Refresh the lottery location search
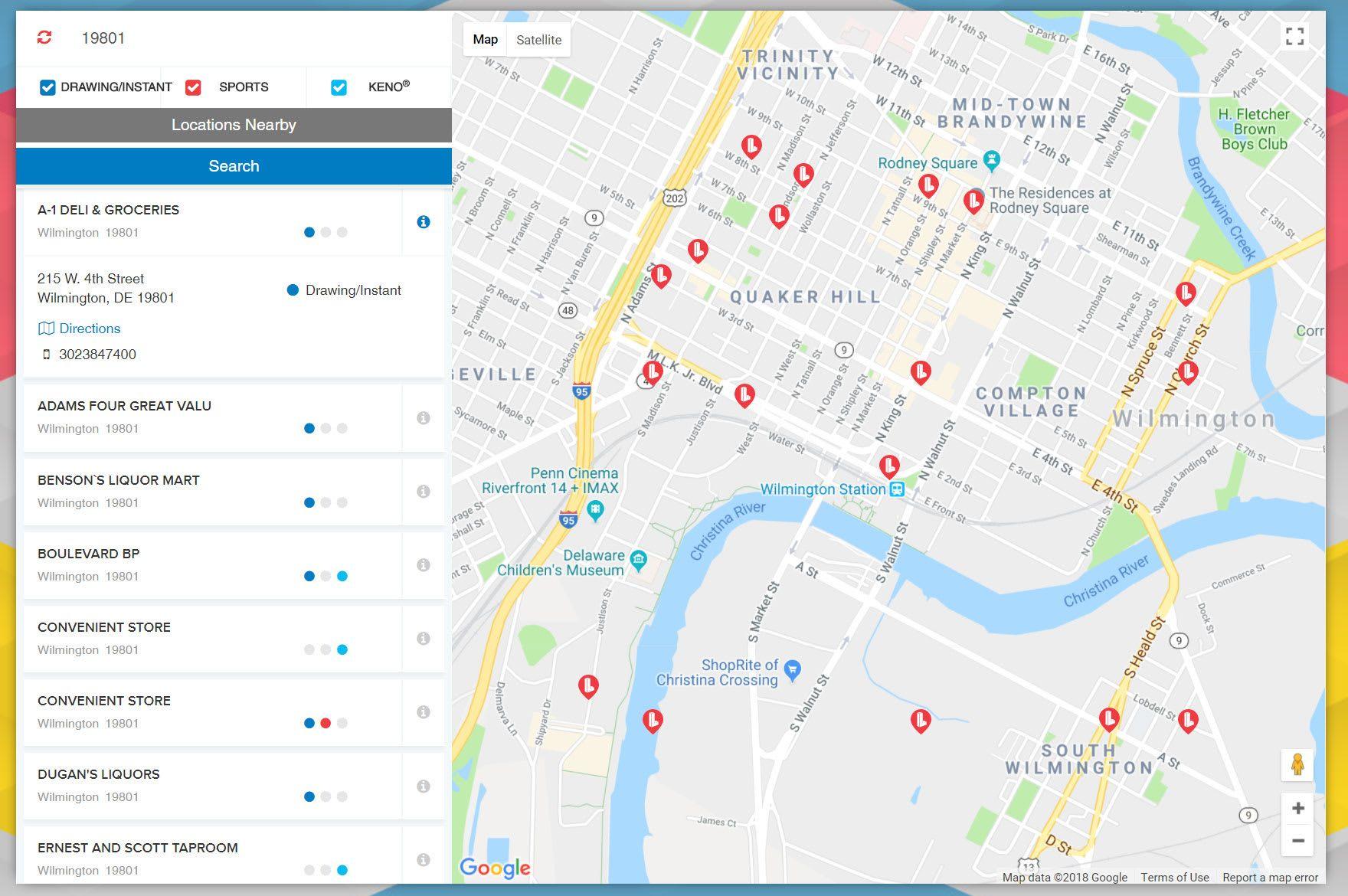The height and width of the screenshot is (896, 1348). (45, 37)
